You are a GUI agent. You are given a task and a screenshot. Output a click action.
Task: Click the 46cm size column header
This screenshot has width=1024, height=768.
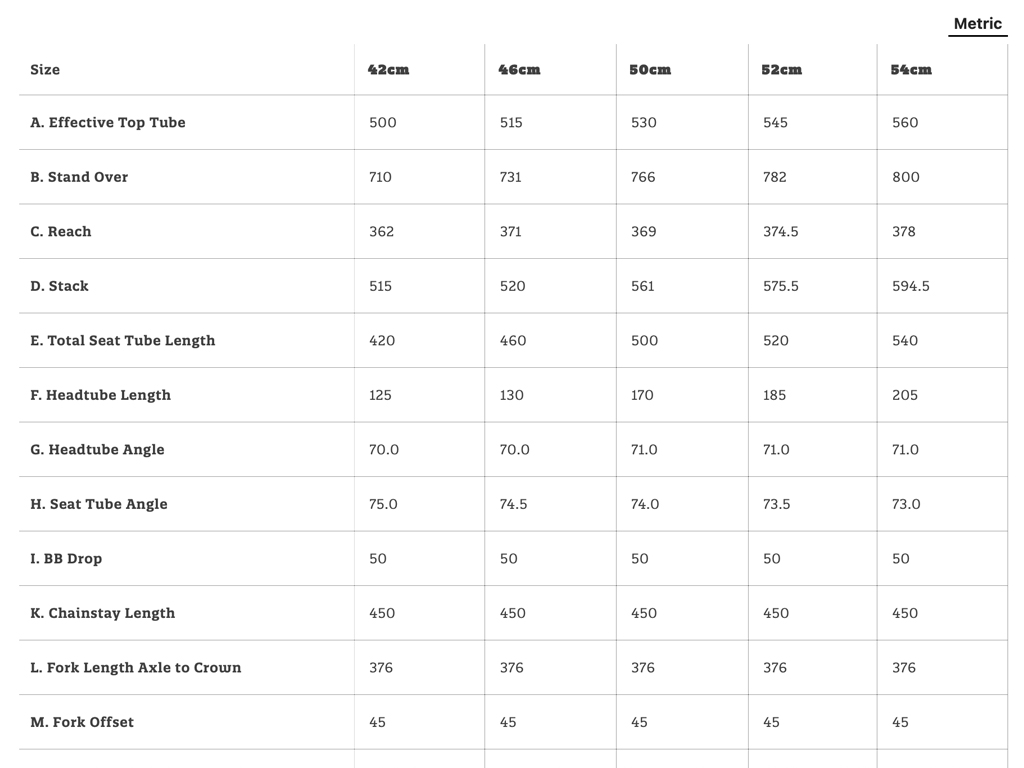click(x=519, y=70)
